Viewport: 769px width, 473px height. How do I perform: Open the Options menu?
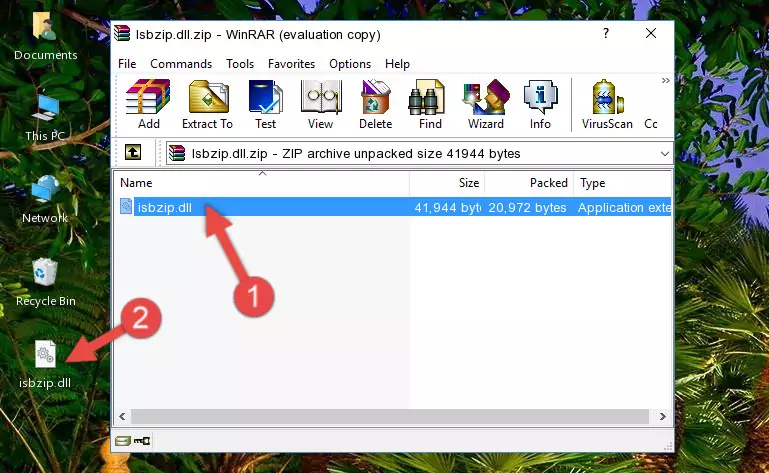(x=350, y=64)
